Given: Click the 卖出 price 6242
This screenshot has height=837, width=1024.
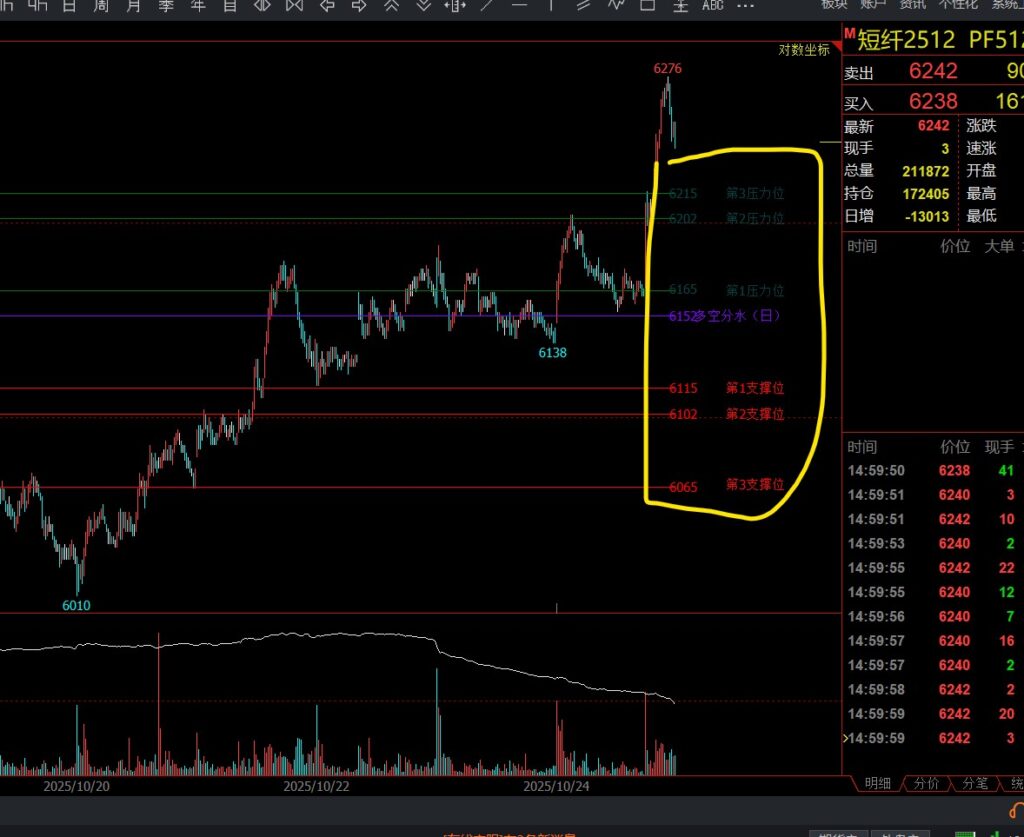Looking at the screenshot, I should point(932,71).
